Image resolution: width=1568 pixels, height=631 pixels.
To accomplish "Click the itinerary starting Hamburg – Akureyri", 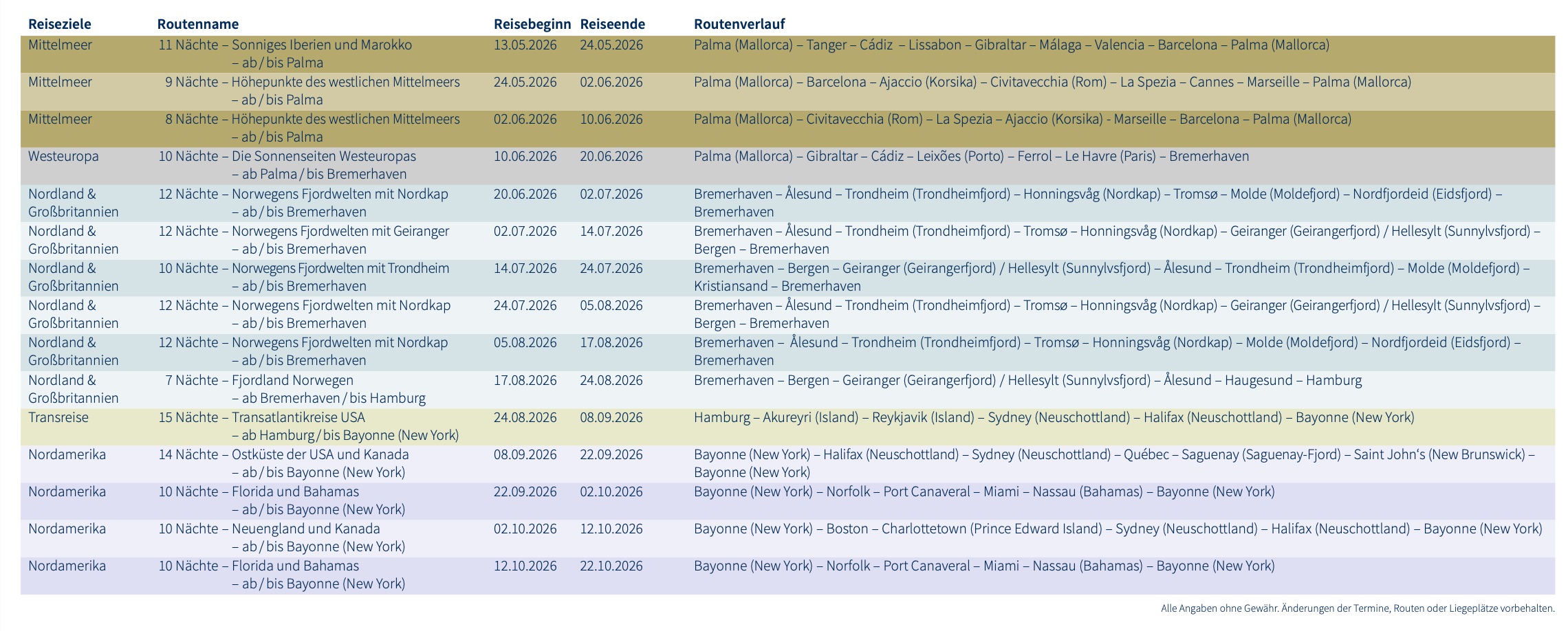I will tap(1054, 418).
